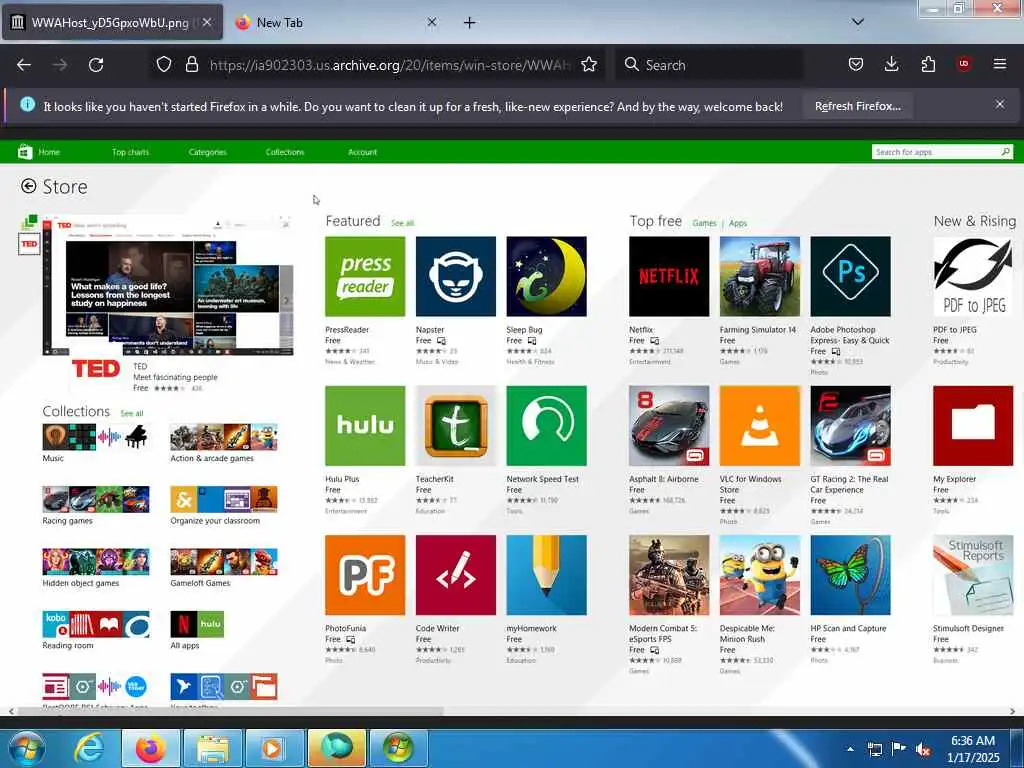Open the Top charts menu
Viewport: 1024px width, 768px height.
pyautogui.click(x=131, y=152)
